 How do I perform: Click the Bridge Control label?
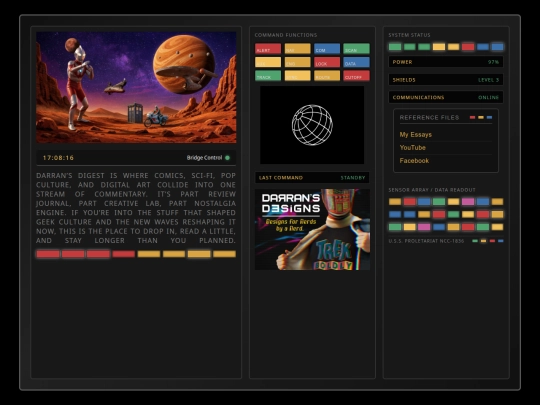pyautogui.click(x=204, y=158)
